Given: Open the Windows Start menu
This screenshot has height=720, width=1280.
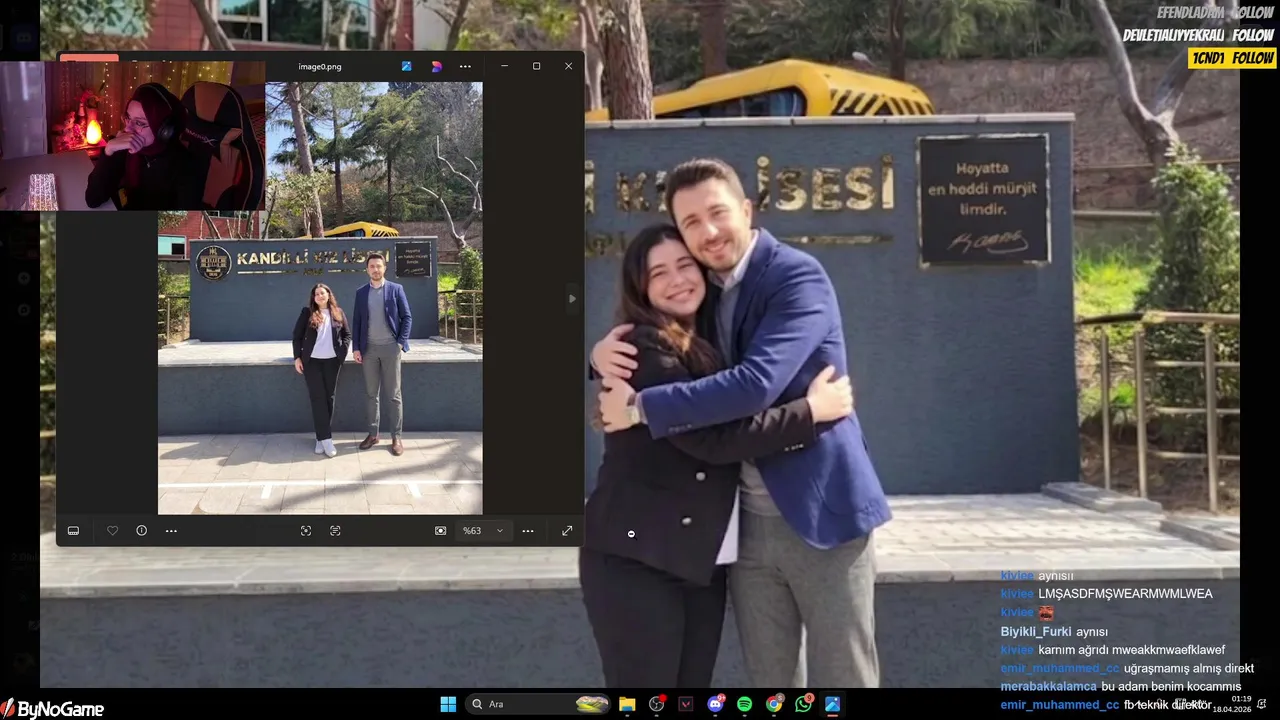Looking at the screenshot, I should 448,704.
